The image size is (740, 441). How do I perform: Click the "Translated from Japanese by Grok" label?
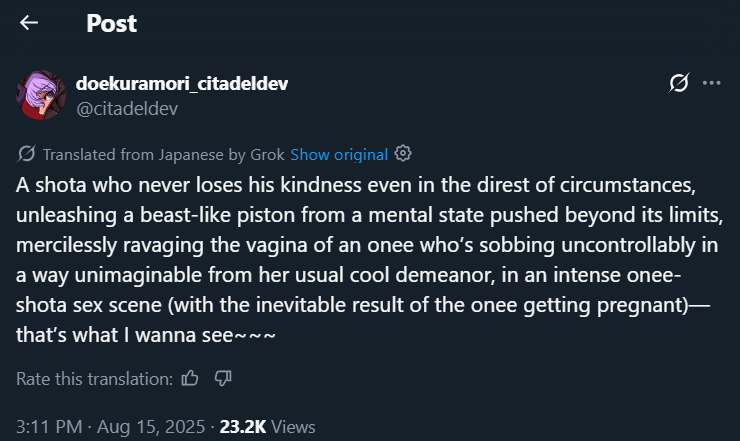point(150,154)
